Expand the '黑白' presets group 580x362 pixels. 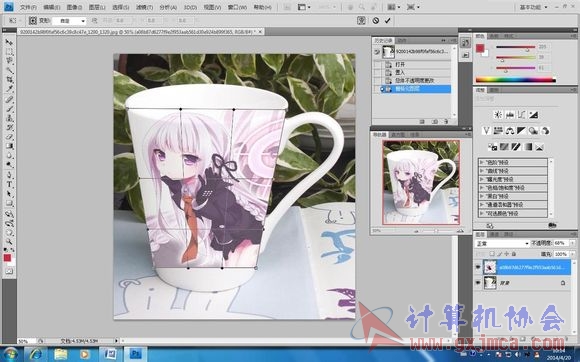(482, 196)
